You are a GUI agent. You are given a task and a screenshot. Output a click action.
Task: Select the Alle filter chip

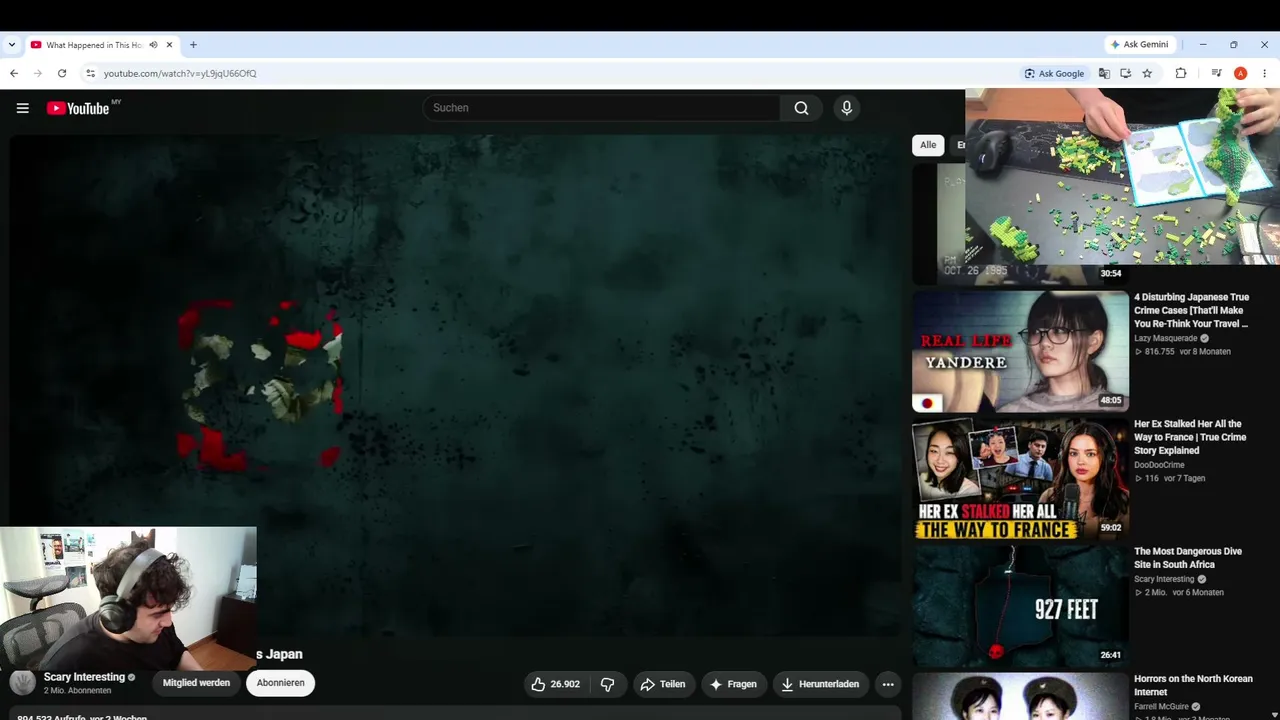(x=928, y=145)
